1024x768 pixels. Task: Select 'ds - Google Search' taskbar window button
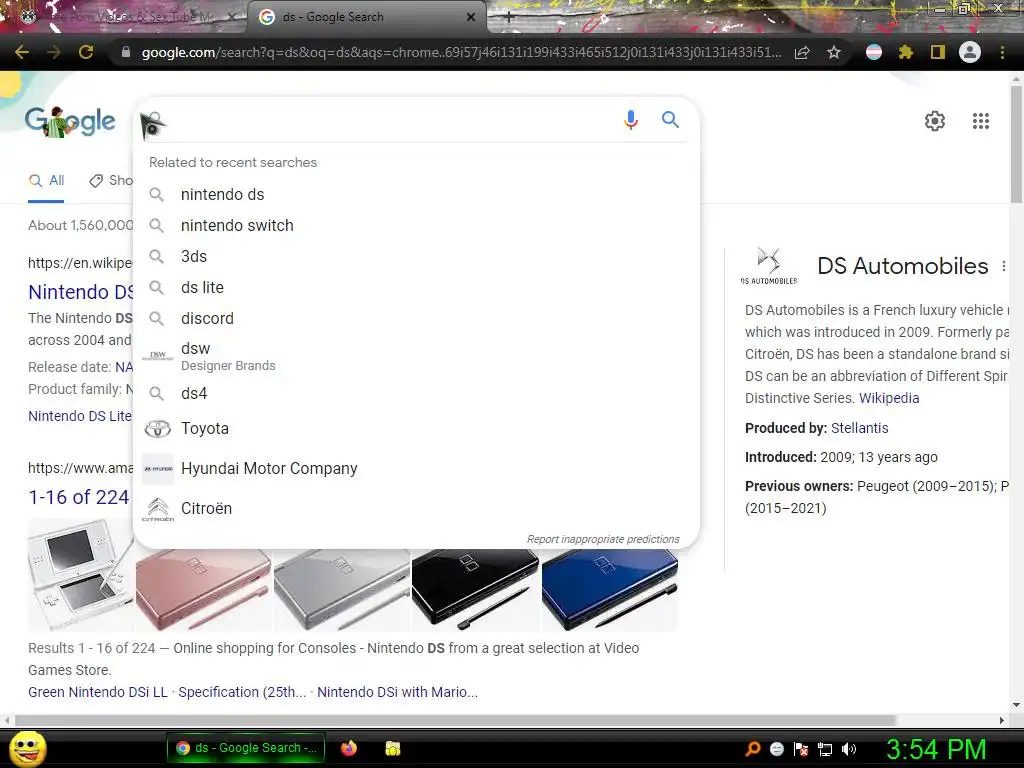pyautogui.click(x=246, y=748)
